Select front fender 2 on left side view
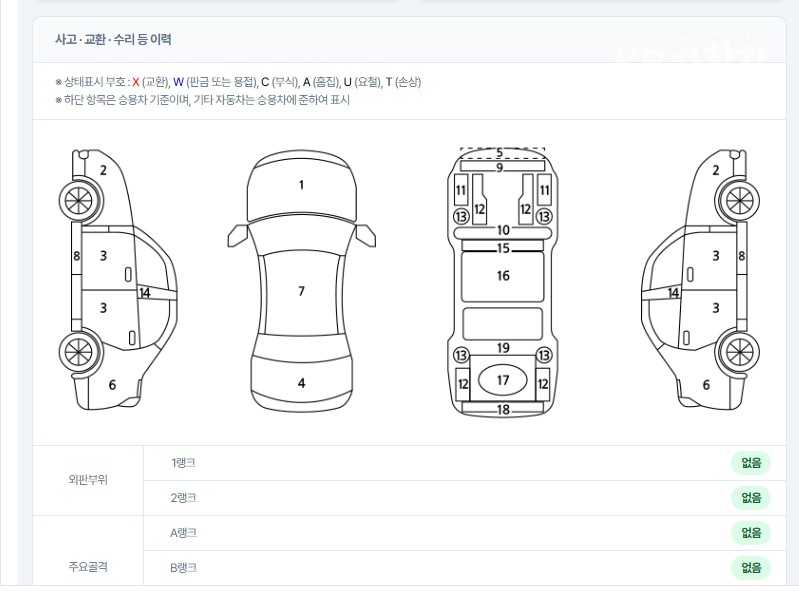 coord(103,170)
